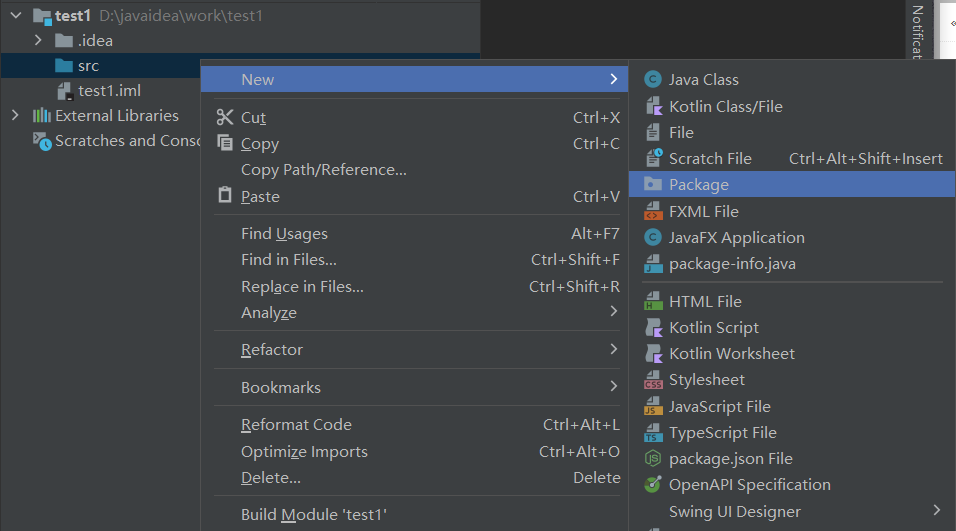
Task: Choose Package from the New submenu
Action: (x=699, y=185)
